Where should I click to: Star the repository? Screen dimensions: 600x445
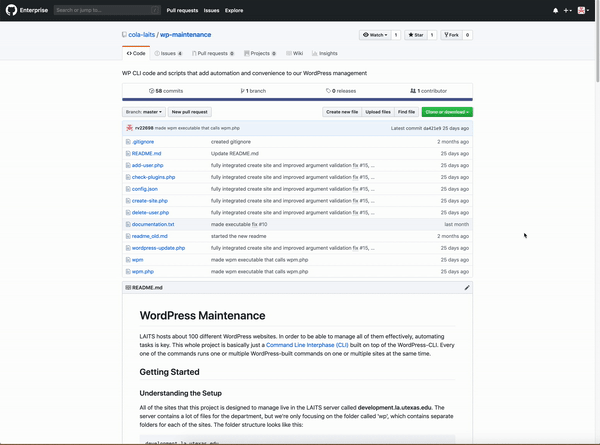(x=416, y=35)
